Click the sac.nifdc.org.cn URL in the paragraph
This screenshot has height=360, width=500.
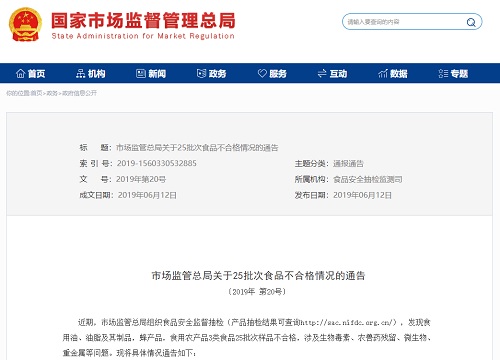tap(348, 322)
